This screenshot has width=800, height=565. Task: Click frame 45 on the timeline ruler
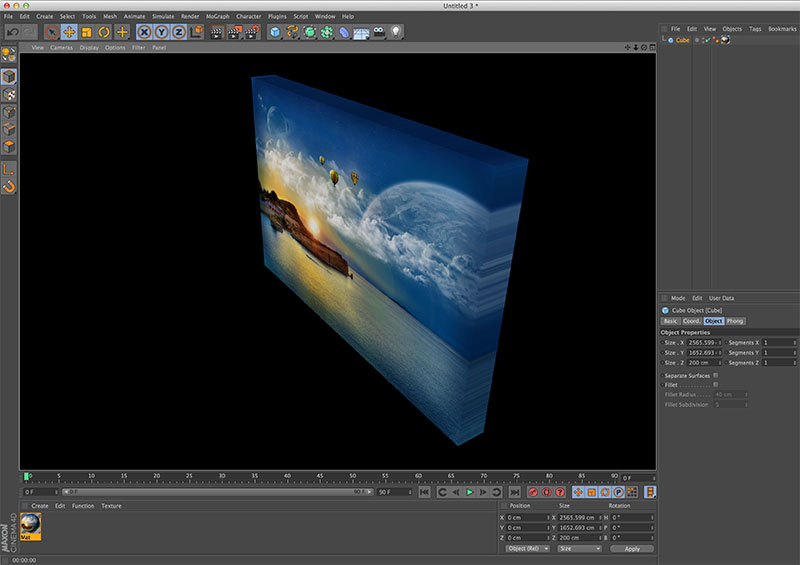[320, 477]
